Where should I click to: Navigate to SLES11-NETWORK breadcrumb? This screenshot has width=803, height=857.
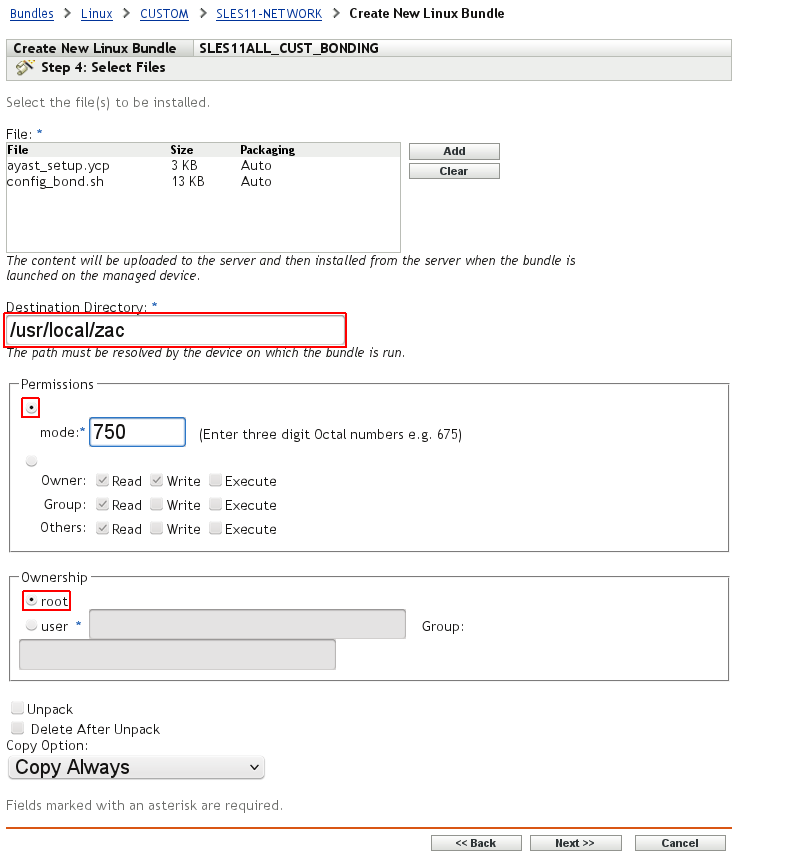[x=269, y=14]
